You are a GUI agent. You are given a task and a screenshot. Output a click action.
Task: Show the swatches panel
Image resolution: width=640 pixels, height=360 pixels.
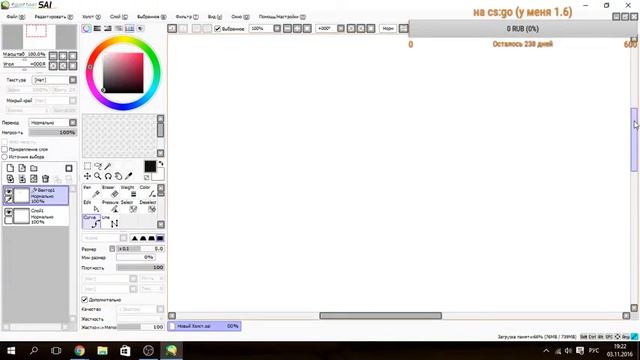[x=129, y=28]
